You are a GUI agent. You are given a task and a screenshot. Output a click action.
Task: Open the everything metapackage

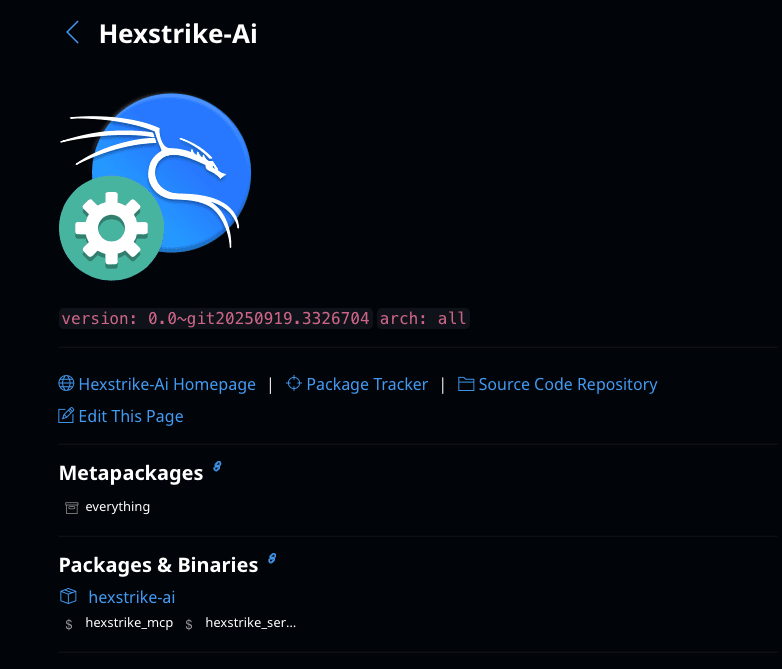(x=117, y=507)
